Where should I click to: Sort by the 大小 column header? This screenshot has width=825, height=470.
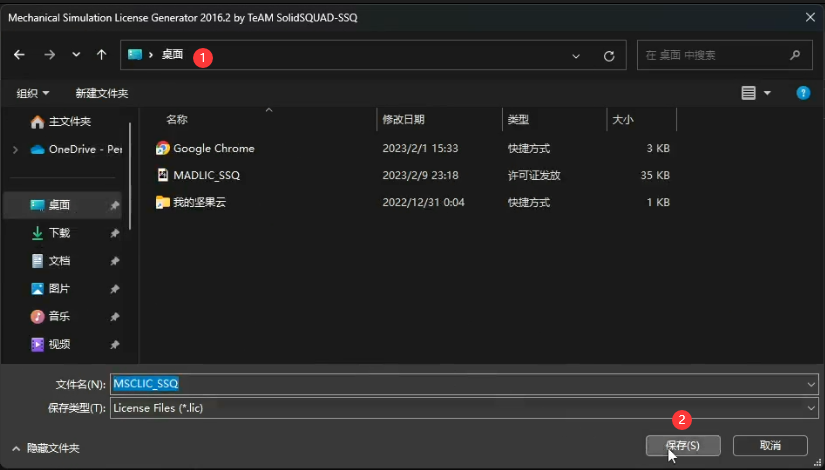(622, 119)
